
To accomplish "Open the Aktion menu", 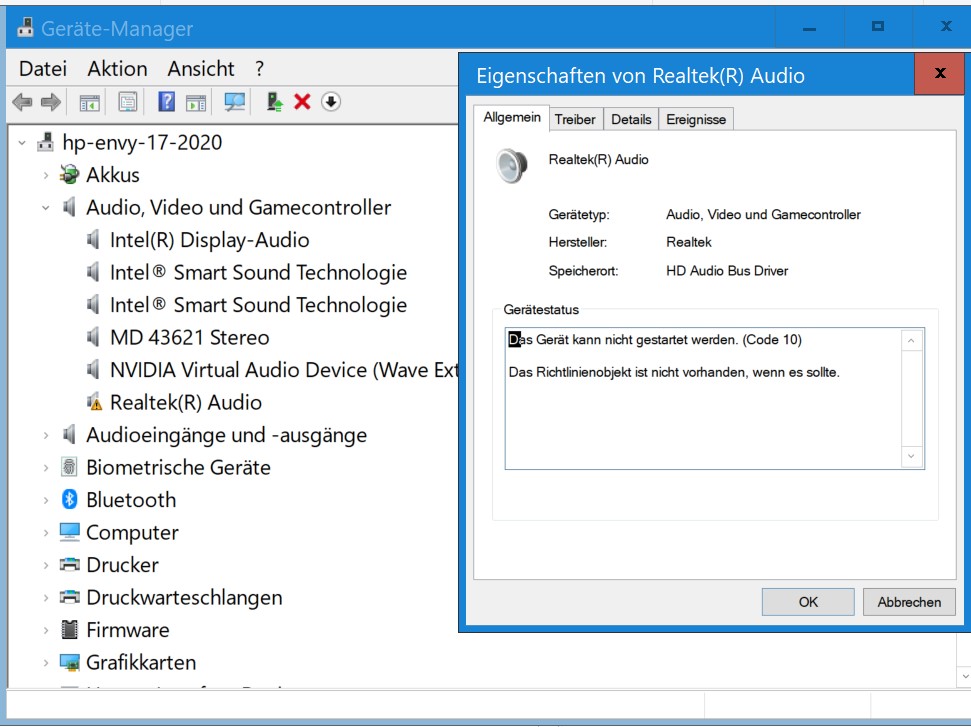I will coord(117,69).
